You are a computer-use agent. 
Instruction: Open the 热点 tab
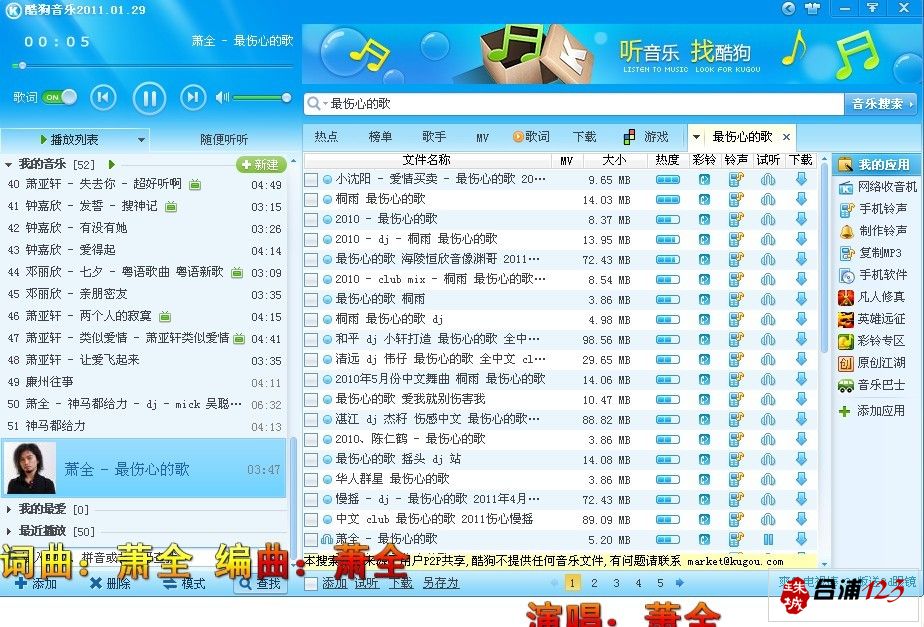point(326,137)
